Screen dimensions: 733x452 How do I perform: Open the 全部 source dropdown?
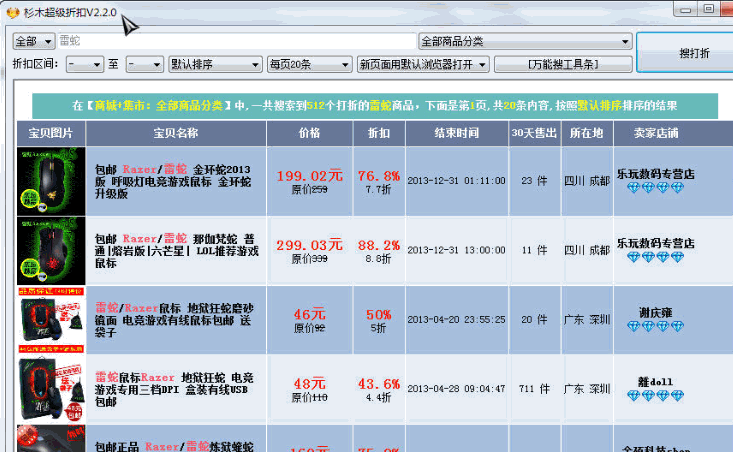click(34, 41)
